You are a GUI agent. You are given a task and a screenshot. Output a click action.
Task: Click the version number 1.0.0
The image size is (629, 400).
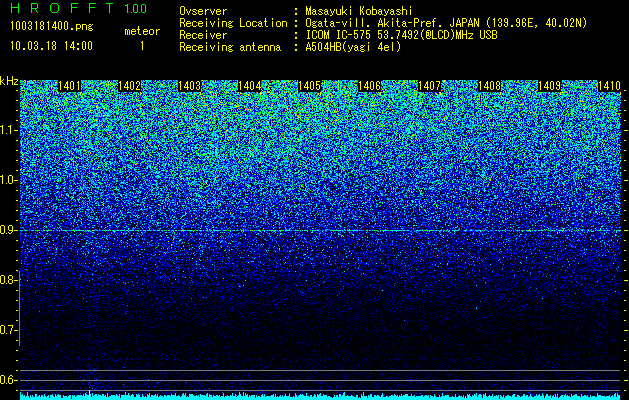click(136, 8)
